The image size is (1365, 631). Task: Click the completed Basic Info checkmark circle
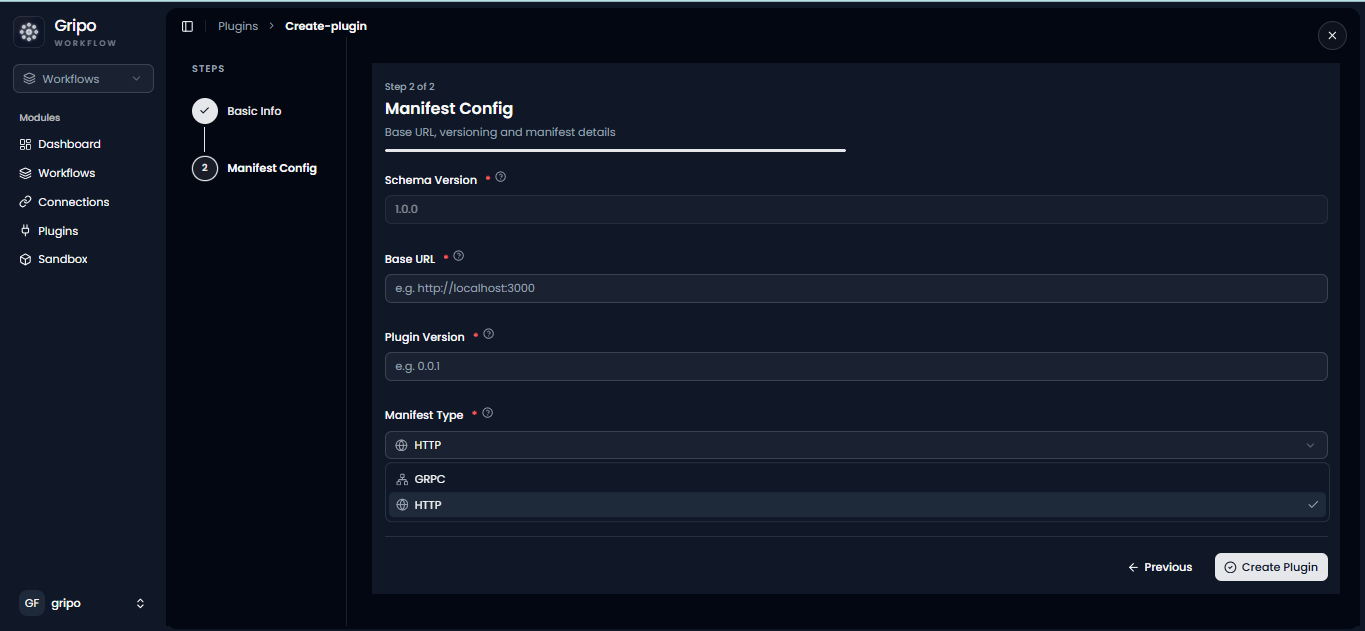click(205, 111)
